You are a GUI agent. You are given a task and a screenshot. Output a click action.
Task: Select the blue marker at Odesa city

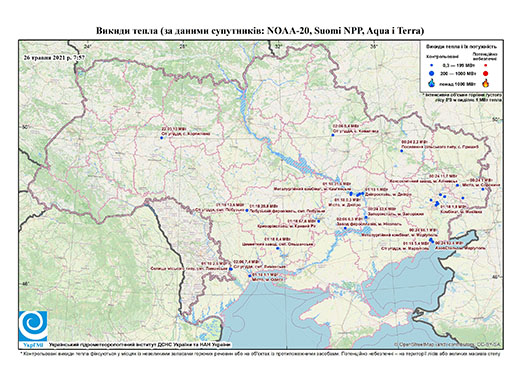pos(250,276)
